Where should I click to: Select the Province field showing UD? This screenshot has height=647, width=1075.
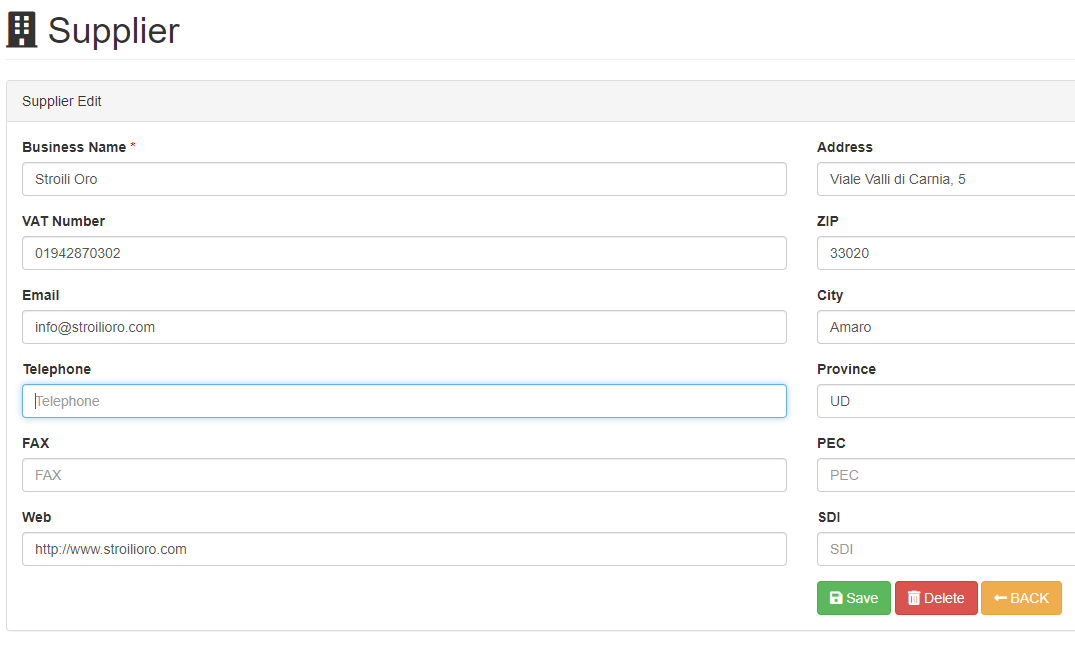pyautogui.click(x=946, y=401)
